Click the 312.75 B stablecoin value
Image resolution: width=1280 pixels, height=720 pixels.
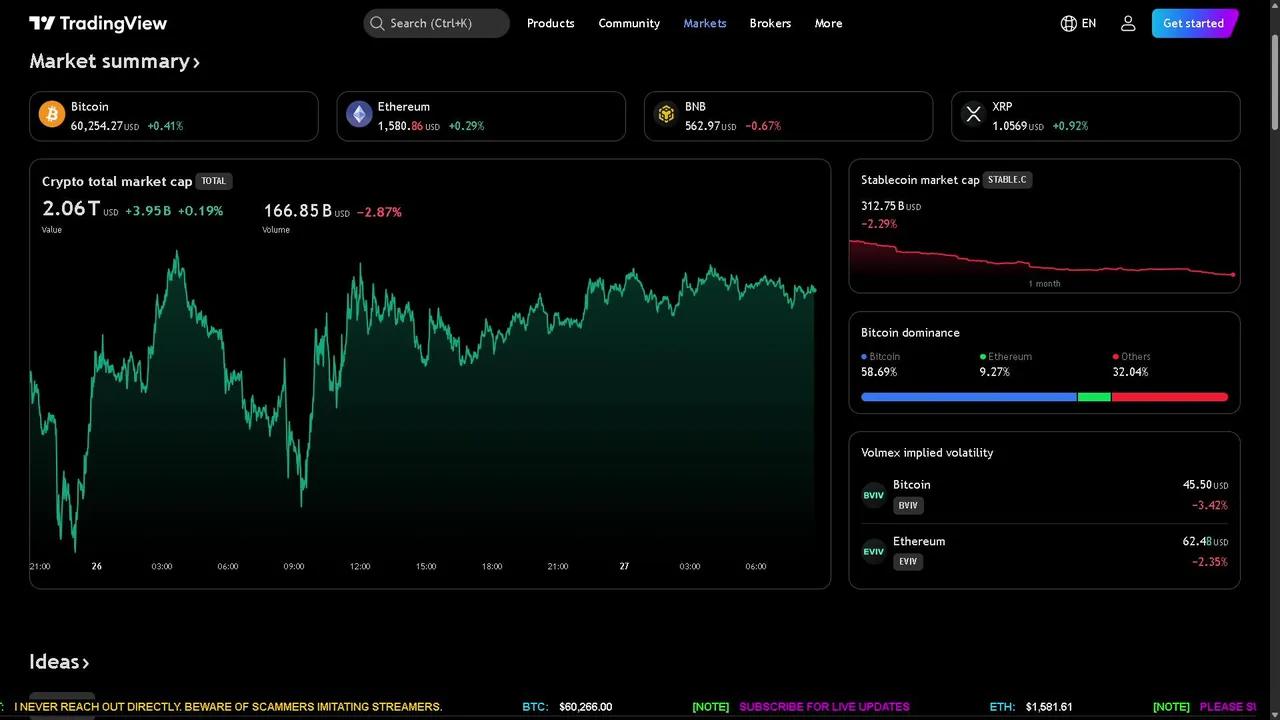[x=883, y=206]
